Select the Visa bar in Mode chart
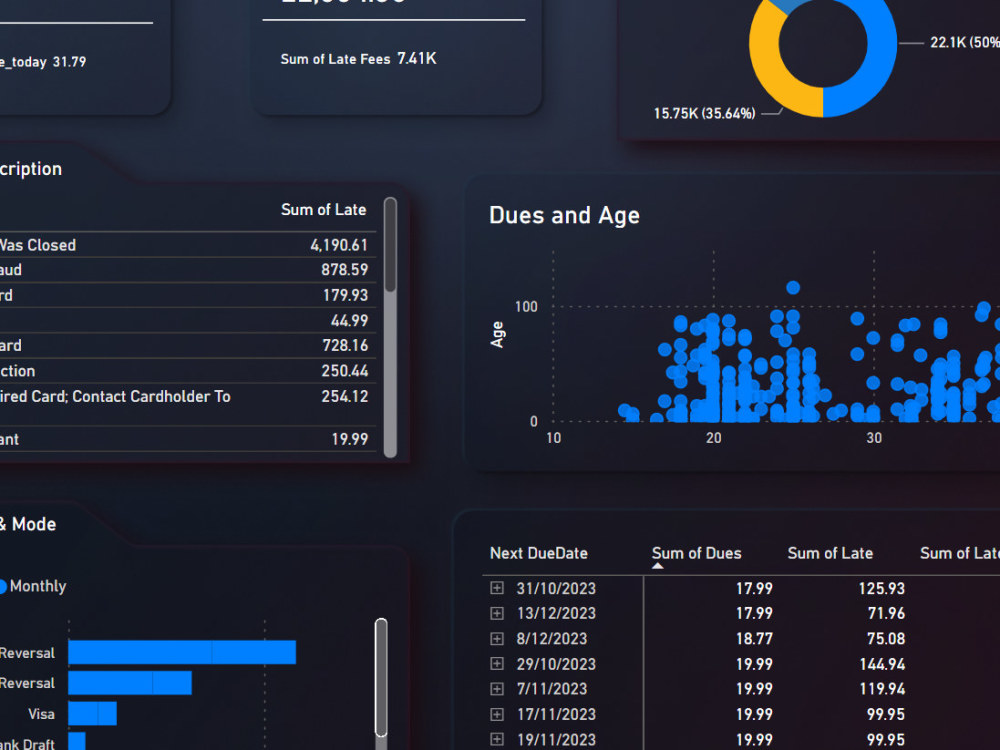This screenshot has width=1000, height=750. (92, 714)
